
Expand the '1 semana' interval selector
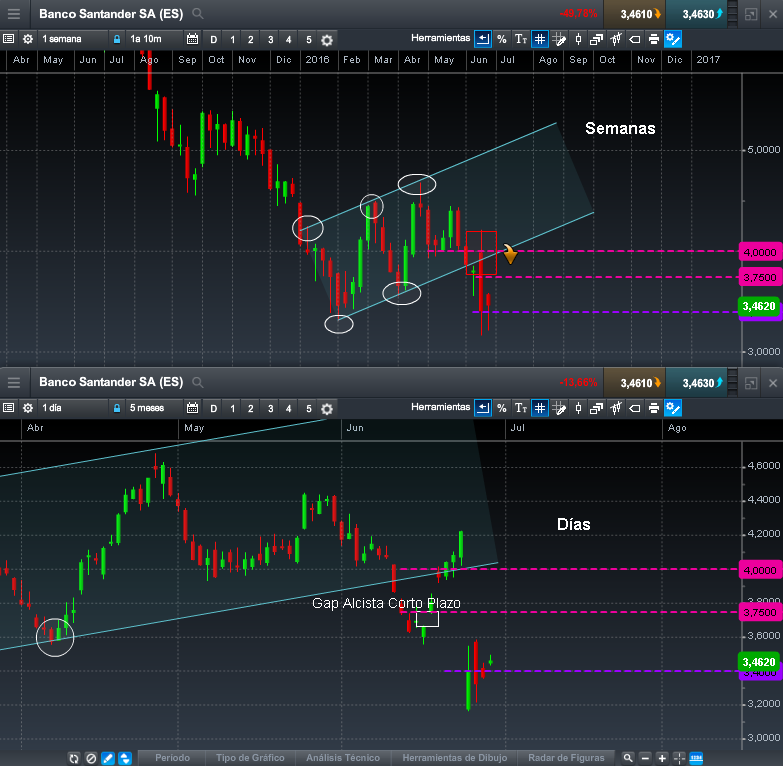[x=73, y=39]
